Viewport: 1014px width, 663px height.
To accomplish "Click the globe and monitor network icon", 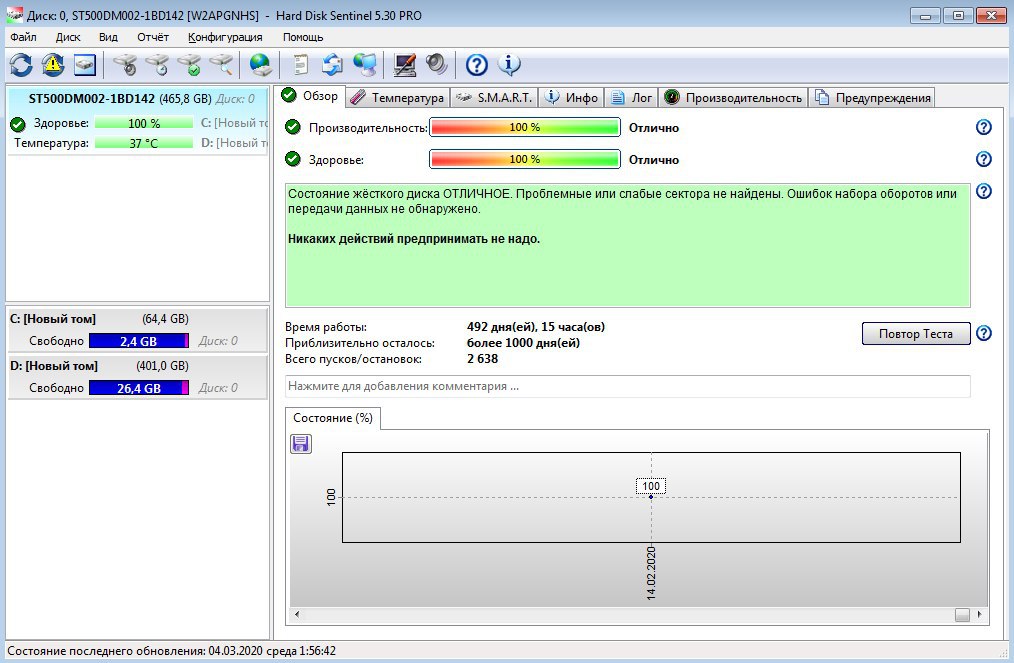I will point(365,65).
